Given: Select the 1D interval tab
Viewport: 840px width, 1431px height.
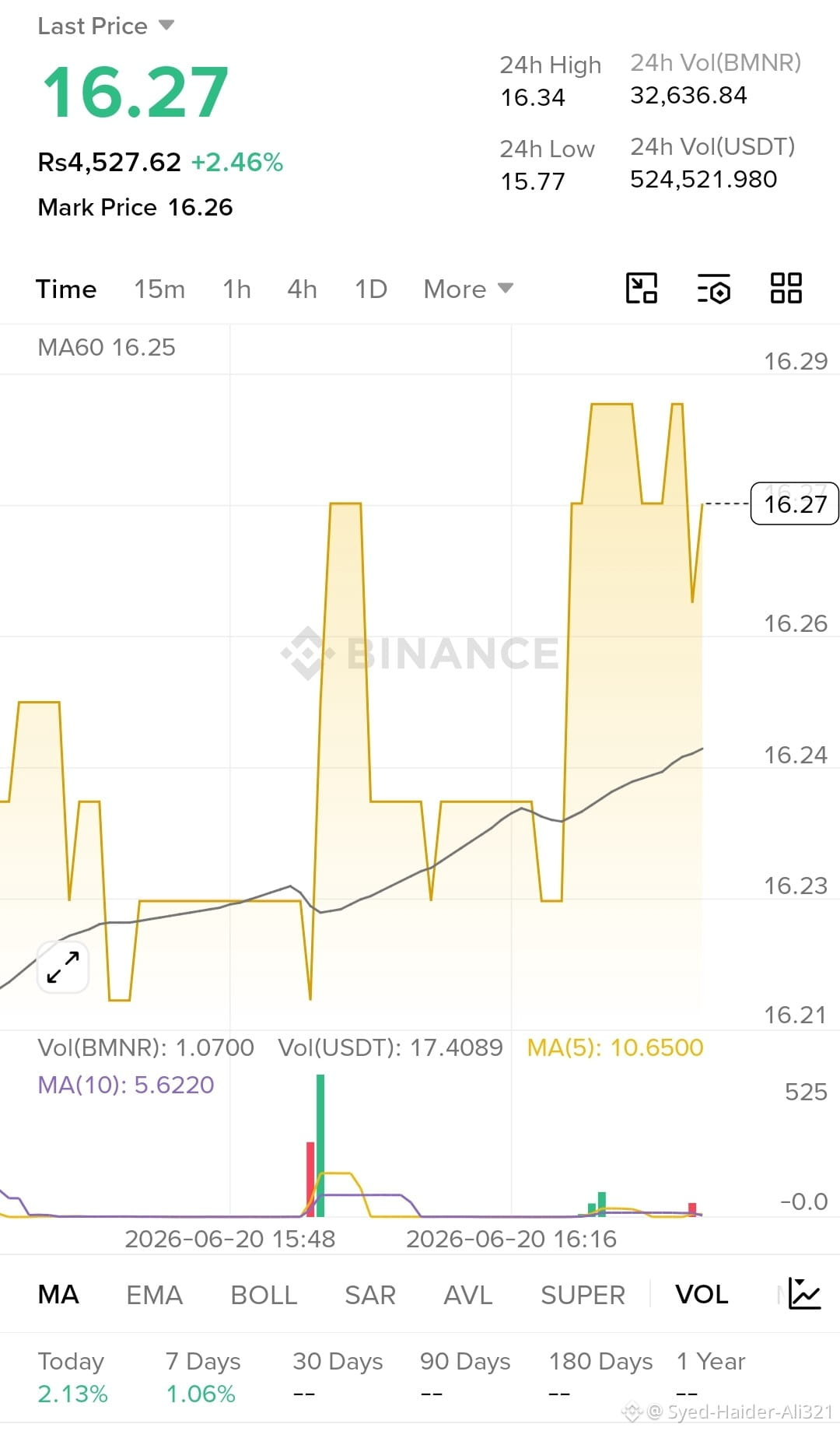Looking at the screenshot, I should pyautogui.click(x=371, y=289).
